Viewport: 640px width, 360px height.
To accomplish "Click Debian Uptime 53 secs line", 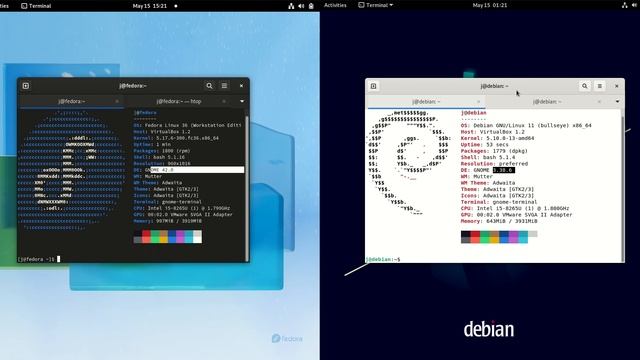I will click(484, 144).
